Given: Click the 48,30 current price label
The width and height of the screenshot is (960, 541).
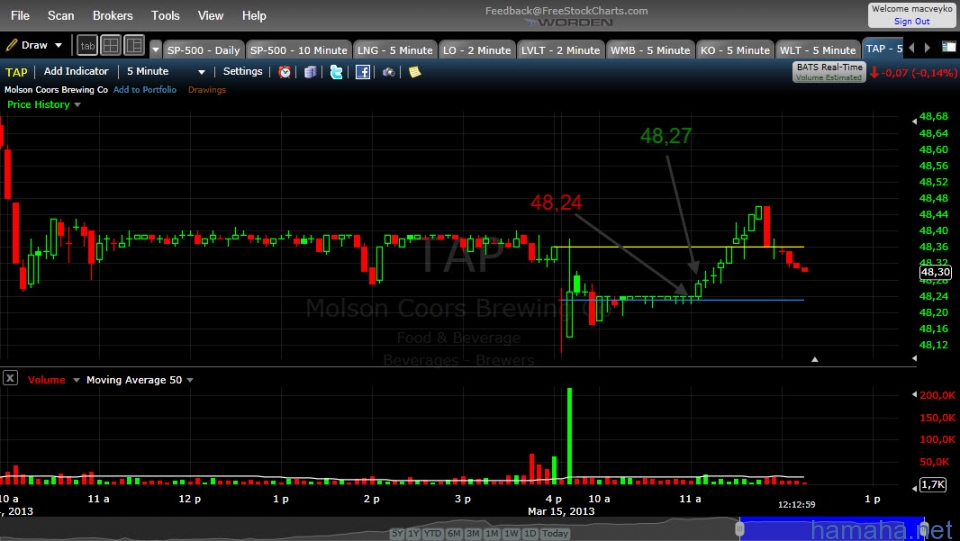Looking at the screenshot, I should pos(936,272).
